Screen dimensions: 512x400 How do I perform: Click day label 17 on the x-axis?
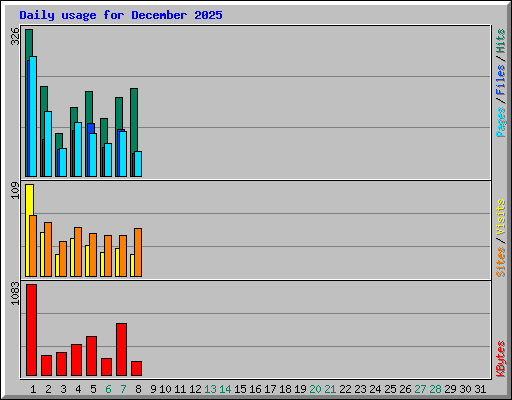(270, 389)
